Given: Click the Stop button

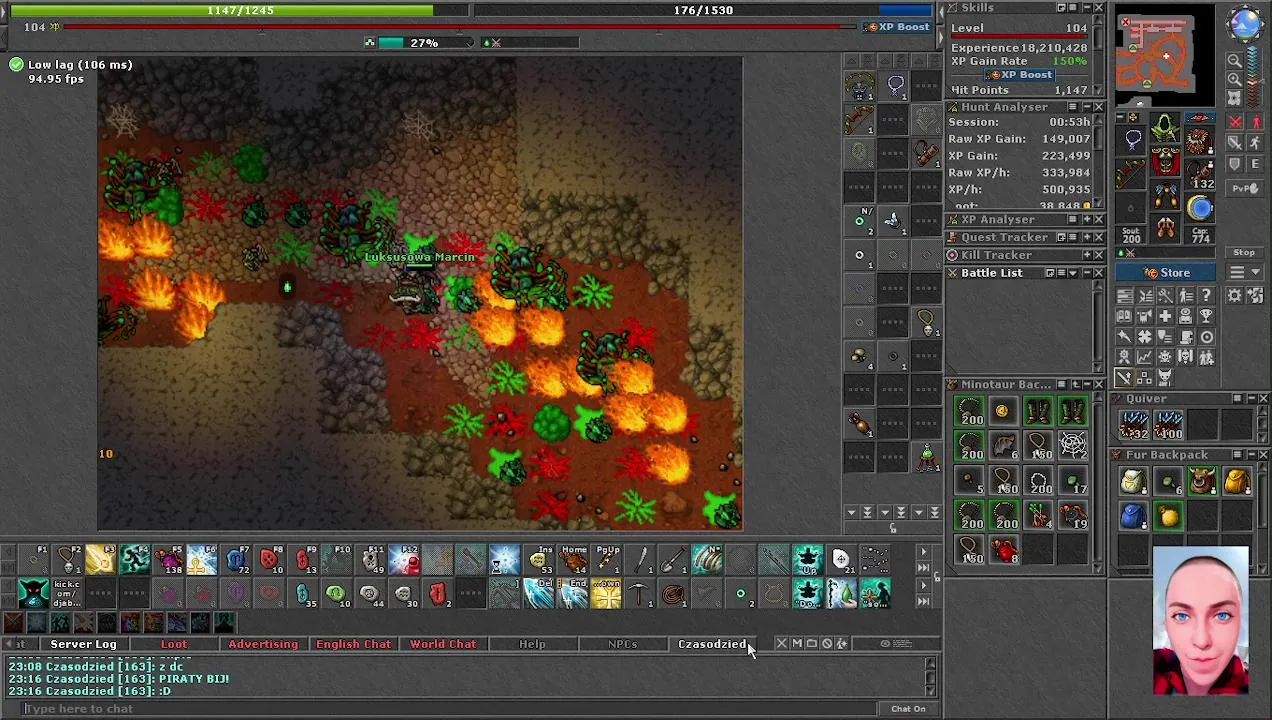Looking at the screenshot, I should tap(1244, 253).
